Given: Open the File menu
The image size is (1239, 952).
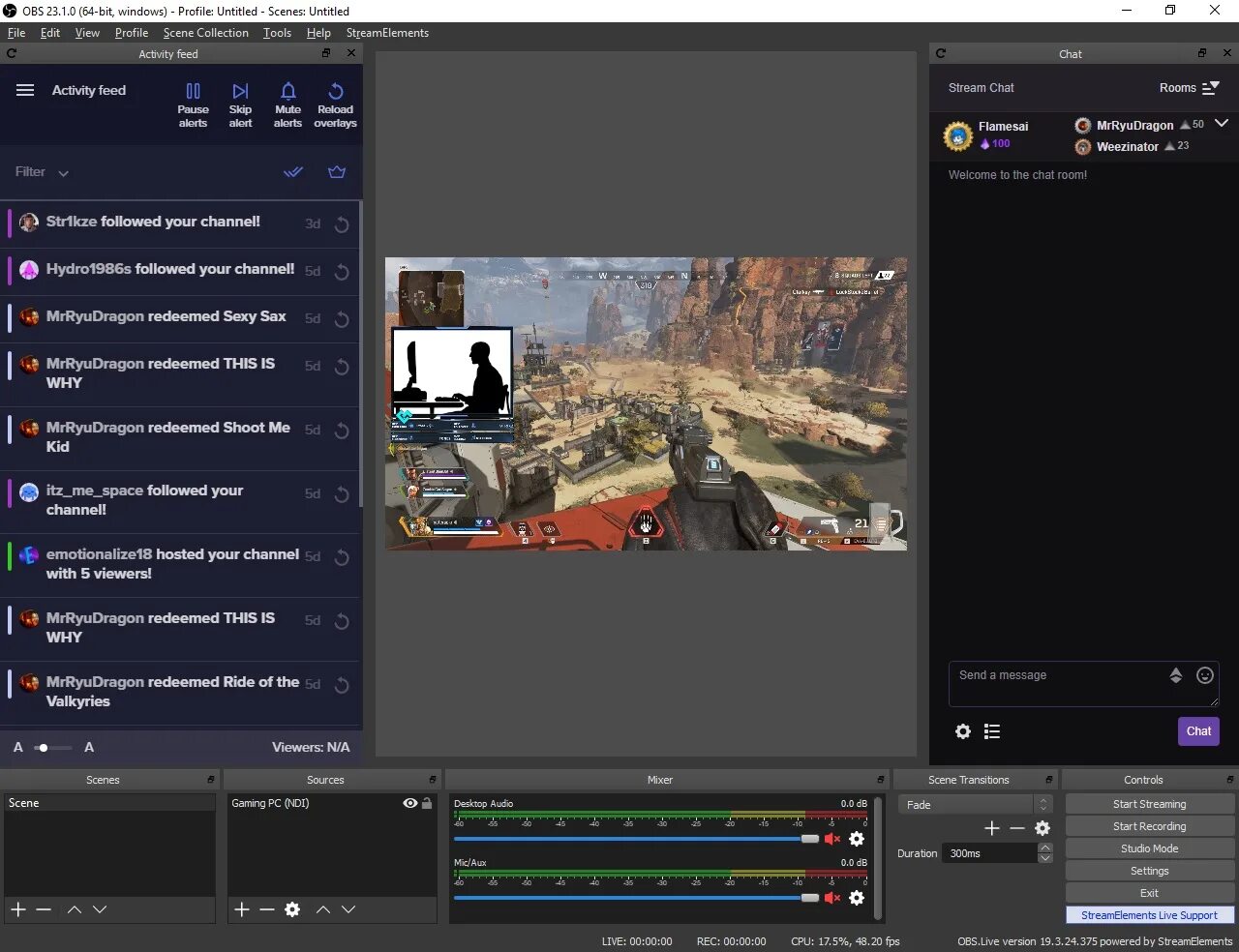Looking at the screenshot, I should pos(16,33).
